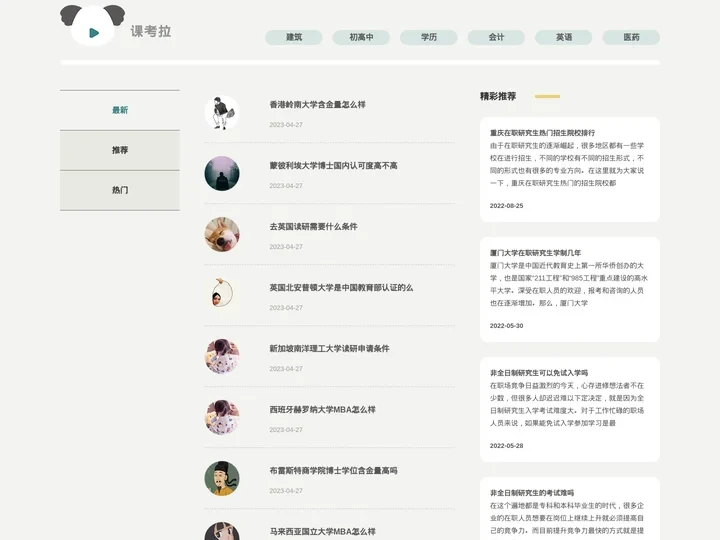The width and height of the screenshot is (720, 540).
Task: Open article 香港岭南大学含金量怎么样
Action: pyautogui.click(x=317, y=105)
